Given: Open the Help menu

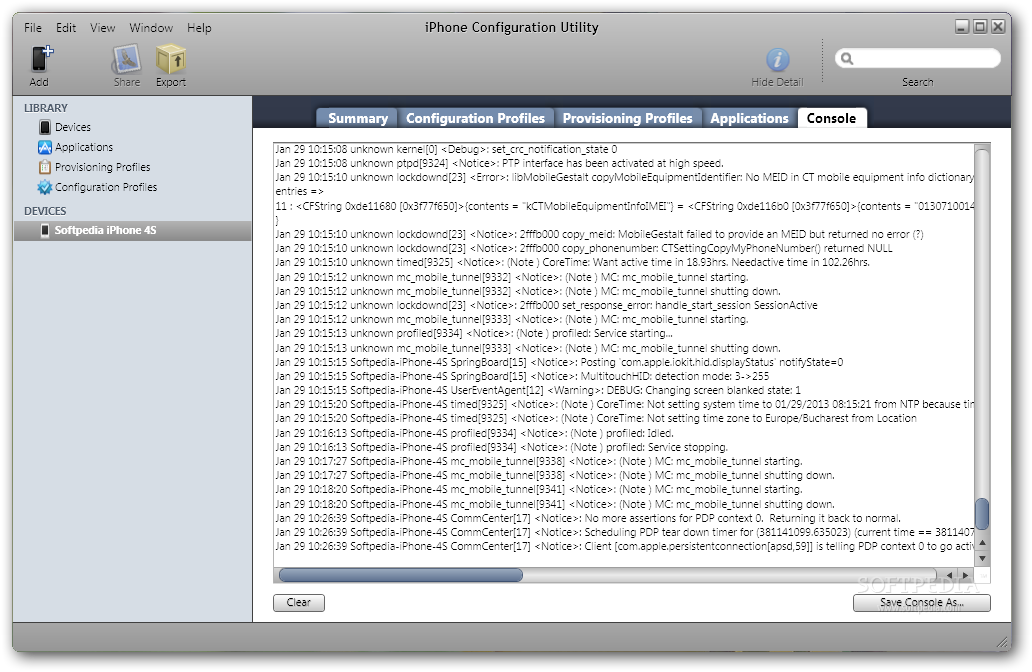Looking at the screenshot, I should click(199, 28).
